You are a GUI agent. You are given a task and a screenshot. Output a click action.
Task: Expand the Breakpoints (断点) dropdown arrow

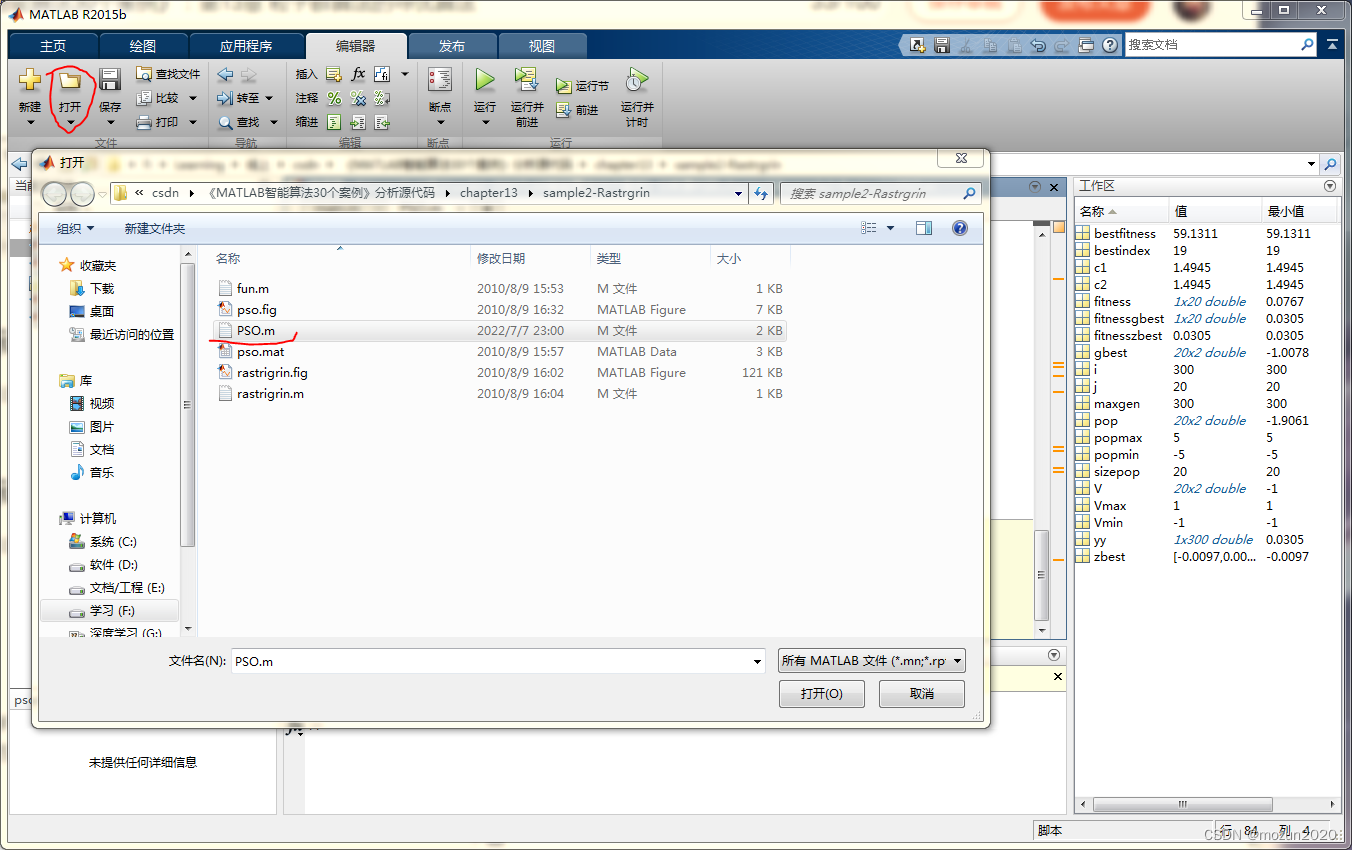[x=440, y=123]
